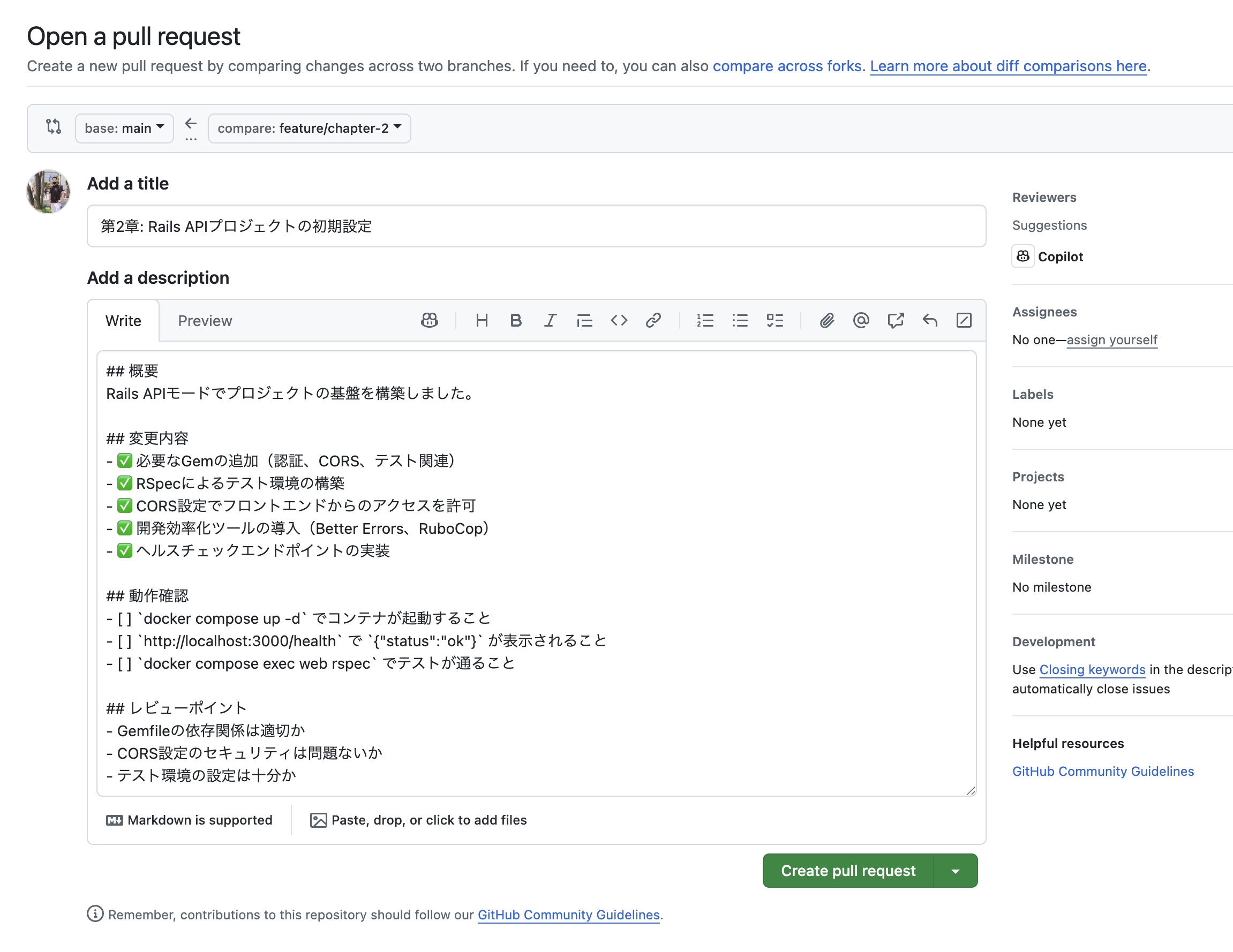
Task: Expand Create pull request options arrow
Action: tap(955, 871)
